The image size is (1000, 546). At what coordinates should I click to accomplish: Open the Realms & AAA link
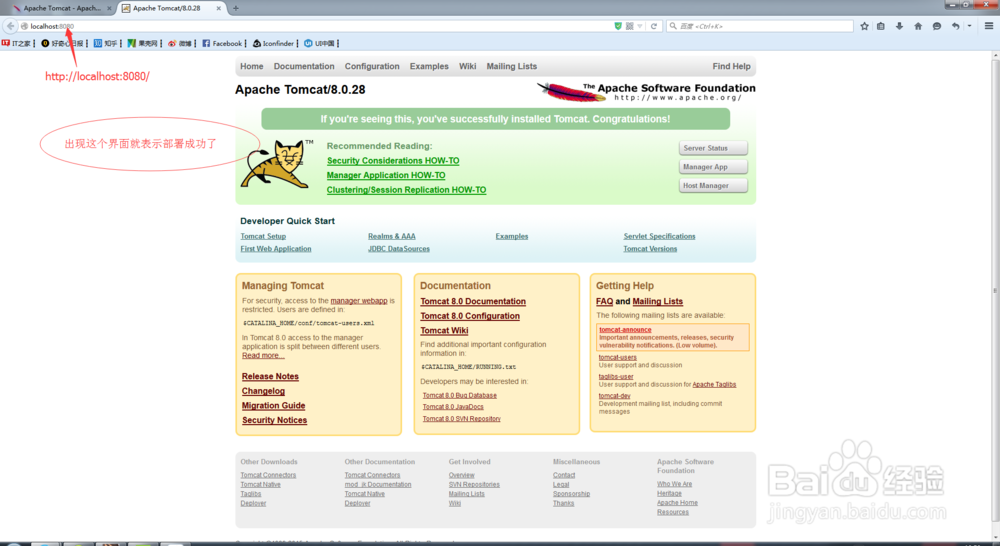tap(392, 236)
